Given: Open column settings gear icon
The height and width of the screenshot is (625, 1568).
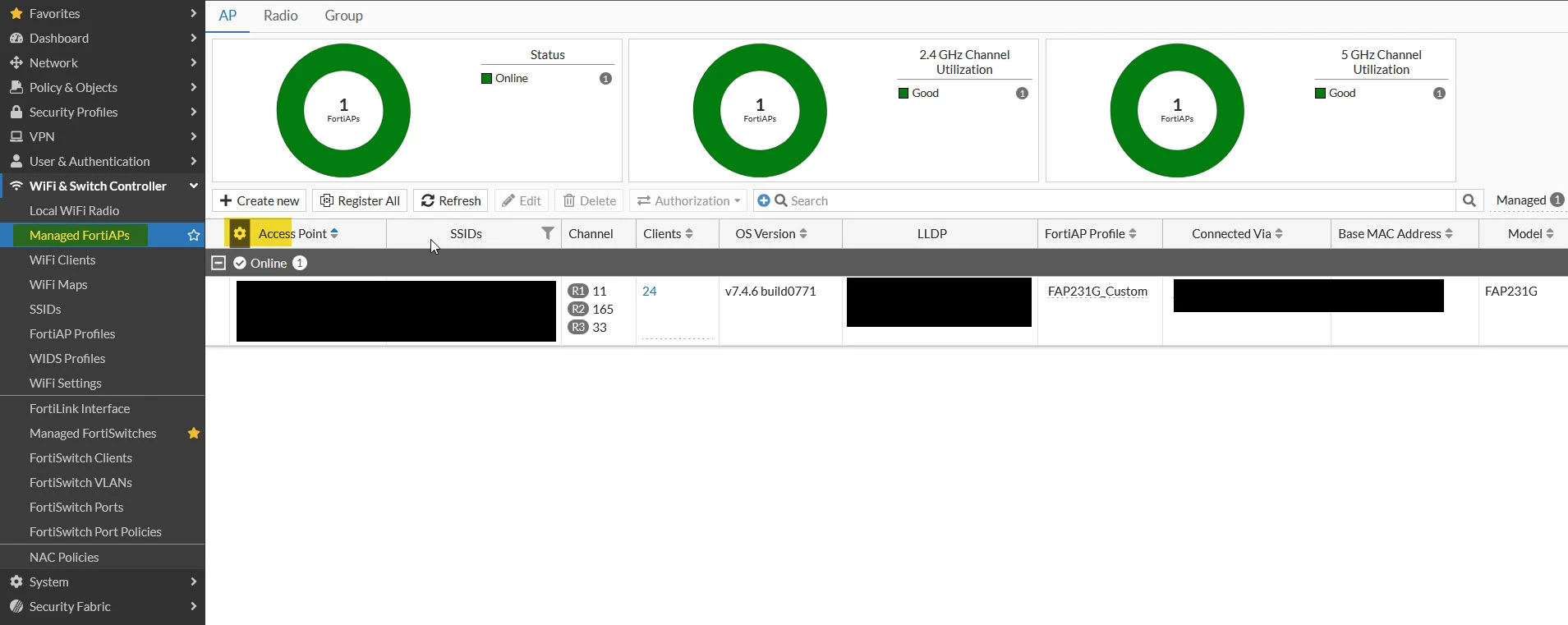Looking at the screenshot, I should pyautogui.click(x=239, y=233).
